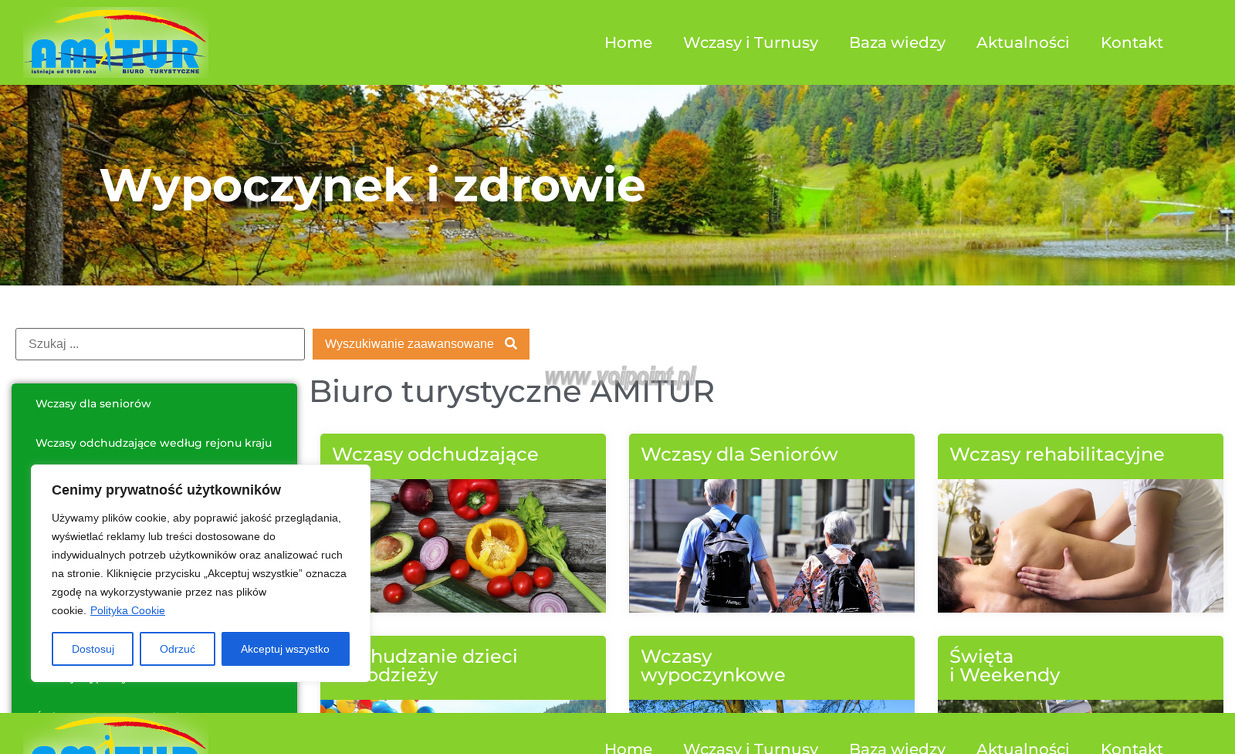Open the card title ending in dzieci i młodzieży
This screenshot has width=1235, height=754.
point(444,666)
